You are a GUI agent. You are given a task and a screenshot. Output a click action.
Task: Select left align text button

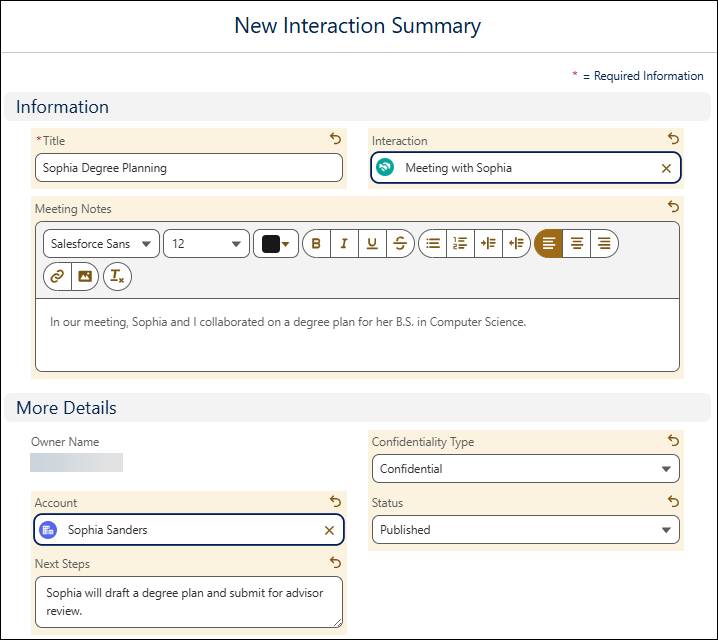pyautogui.click(x=549, y=244)
